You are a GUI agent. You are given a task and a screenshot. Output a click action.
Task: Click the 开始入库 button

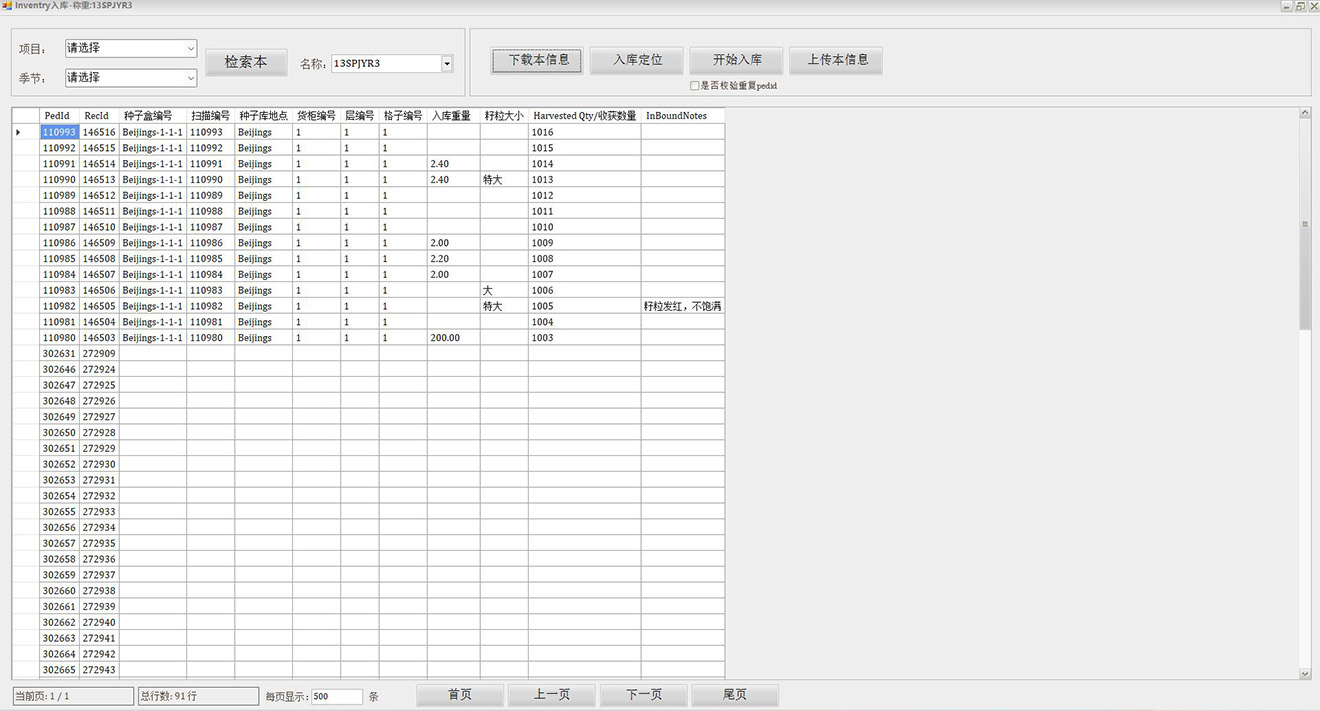pos(737,59)
